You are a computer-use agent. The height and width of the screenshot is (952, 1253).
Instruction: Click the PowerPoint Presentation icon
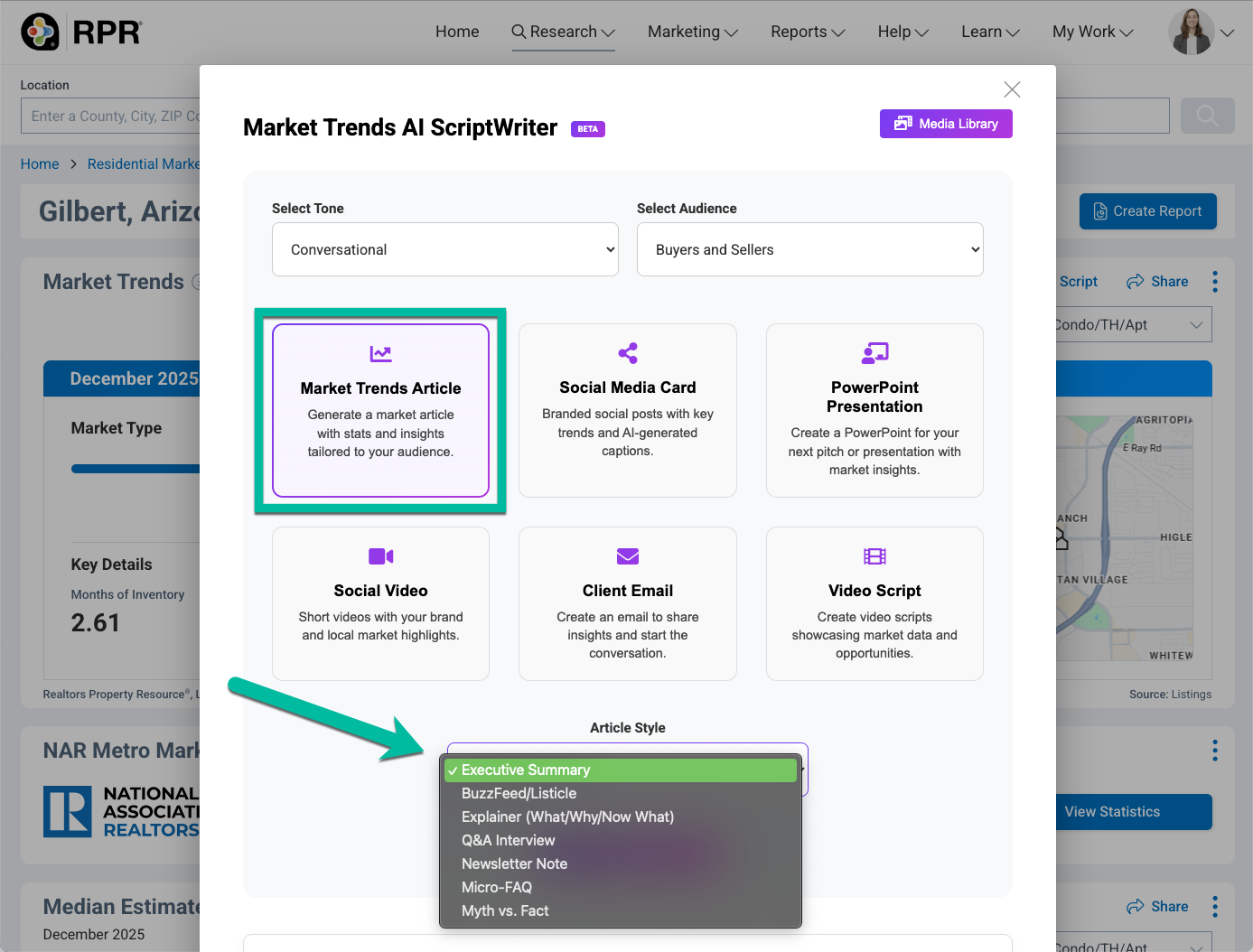(x=874, y=352)
